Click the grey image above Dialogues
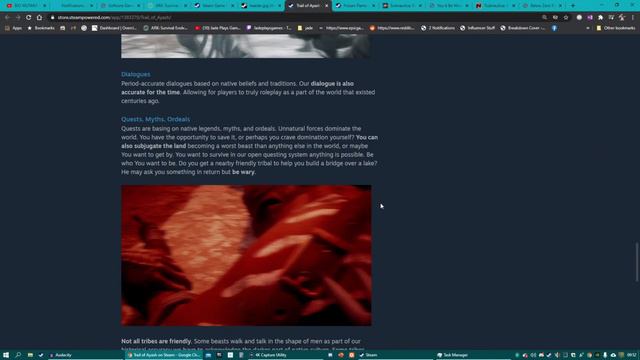This screenshot has height=360, width=640. [x=246, y=46]
